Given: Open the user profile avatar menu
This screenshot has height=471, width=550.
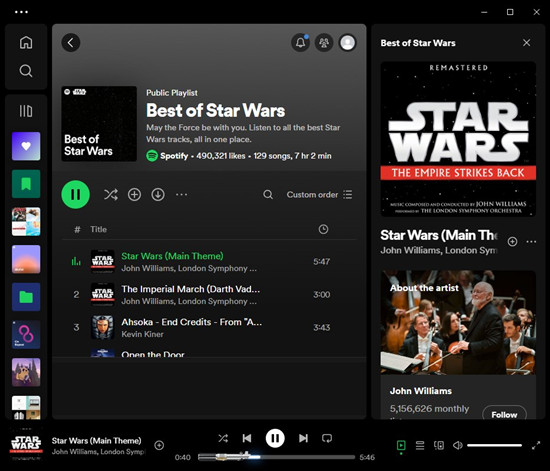Looking at the screenshot, I should [x=348, y=43].
